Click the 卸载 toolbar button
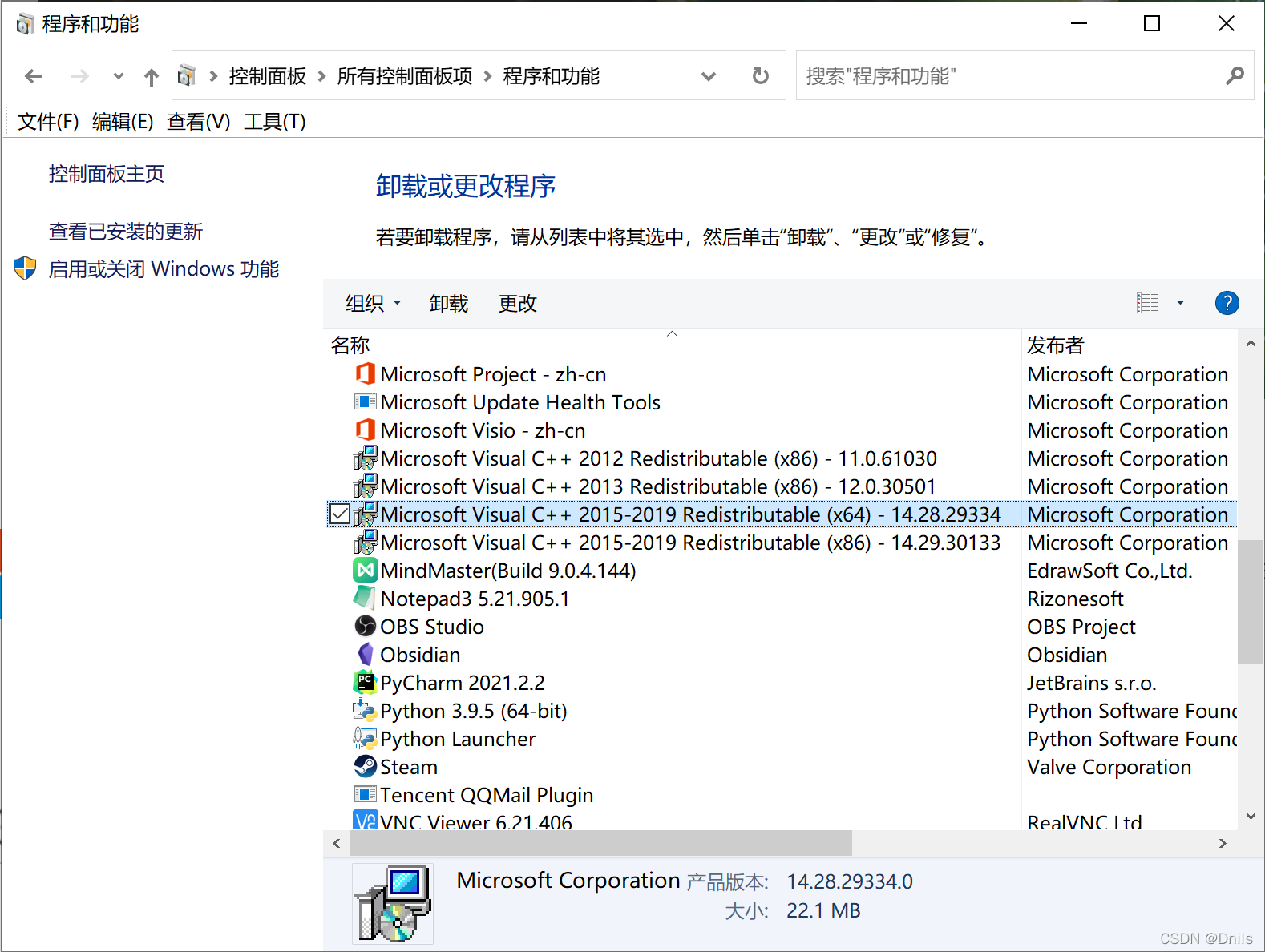 [449, 303]
